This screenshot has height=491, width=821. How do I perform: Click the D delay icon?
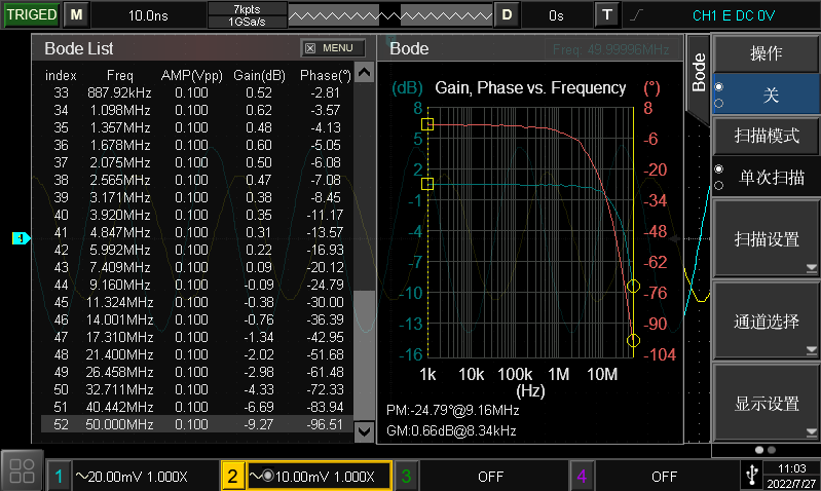pos(507,15)
